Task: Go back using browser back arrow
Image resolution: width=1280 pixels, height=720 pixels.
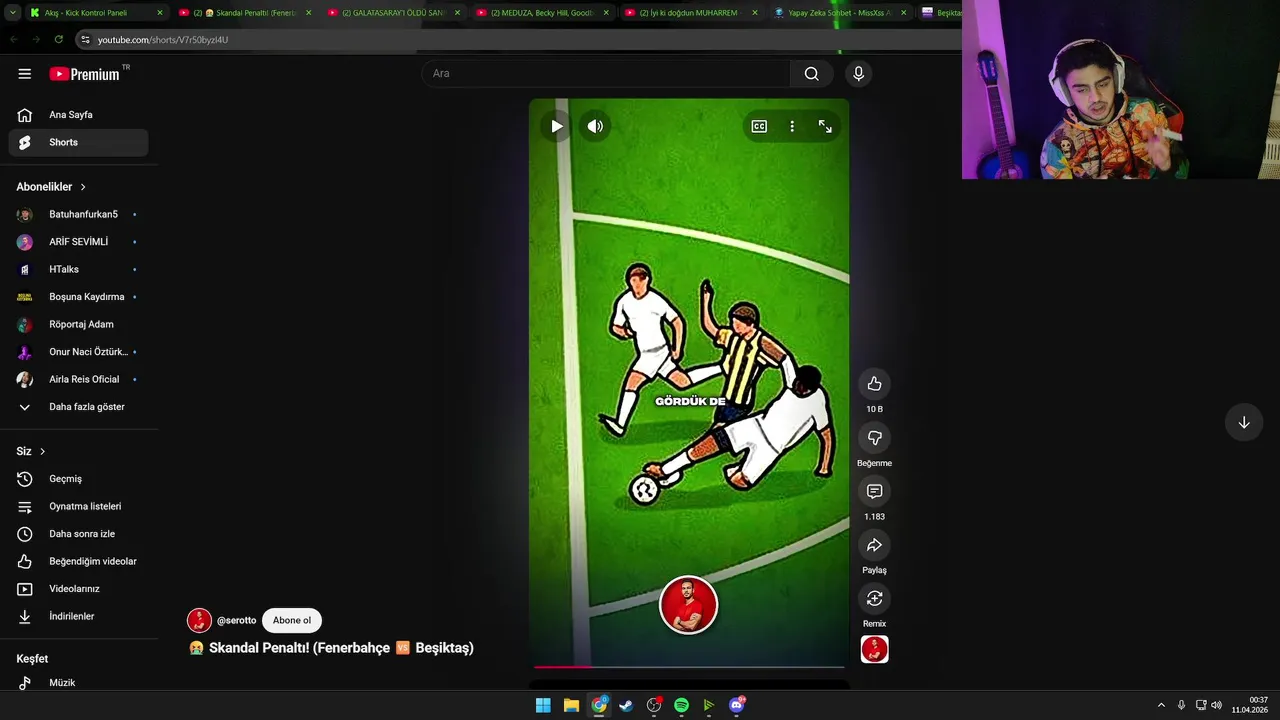Action: 14,39
